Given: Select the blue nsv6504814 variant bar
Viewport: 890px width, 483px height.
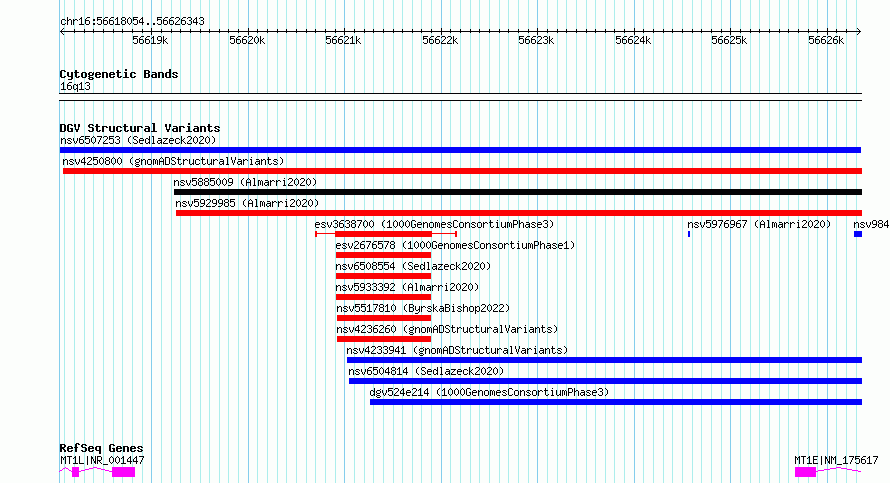Looking at the screenshot, I should (x=605, y=381).
